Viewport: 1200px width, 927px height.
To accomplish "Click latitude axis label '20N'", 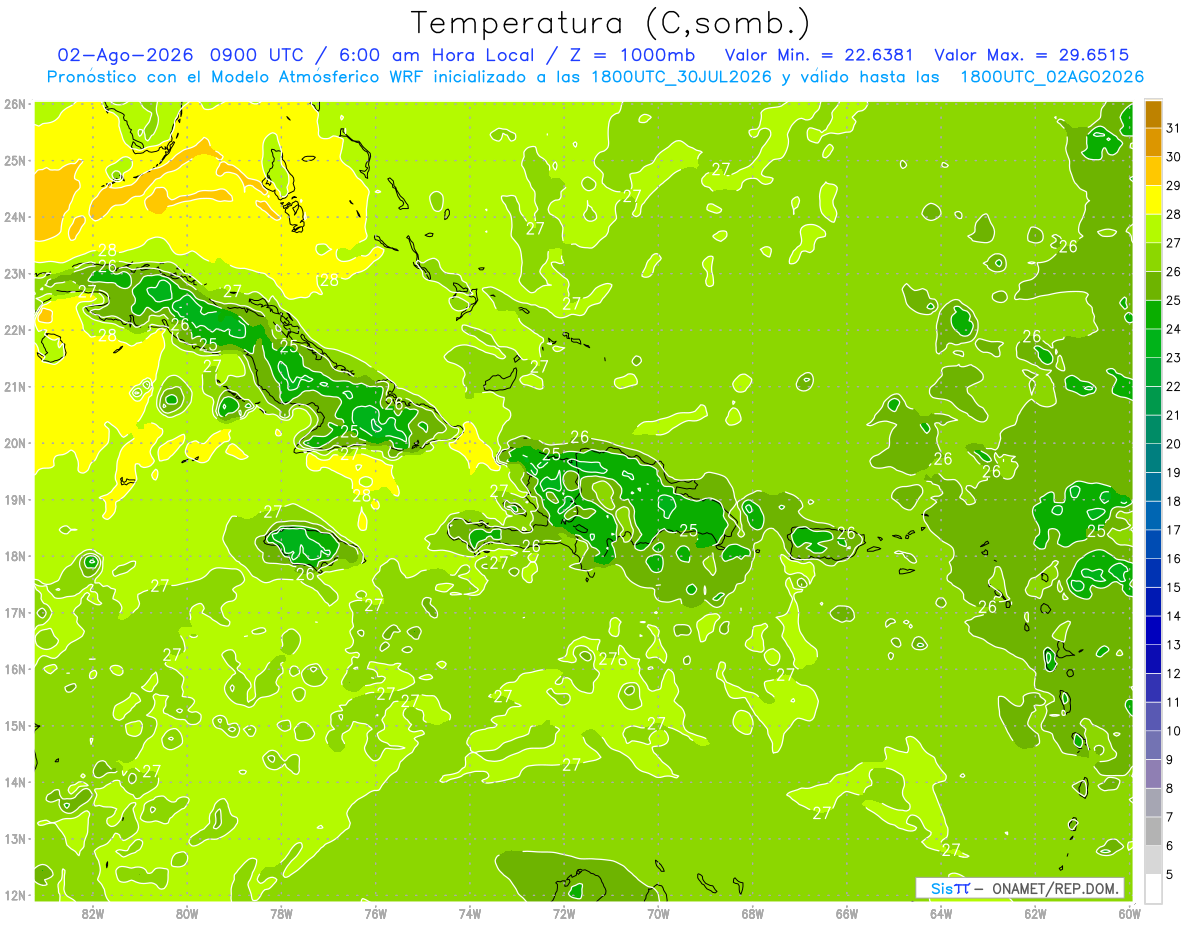I will (x=15, y=443).
